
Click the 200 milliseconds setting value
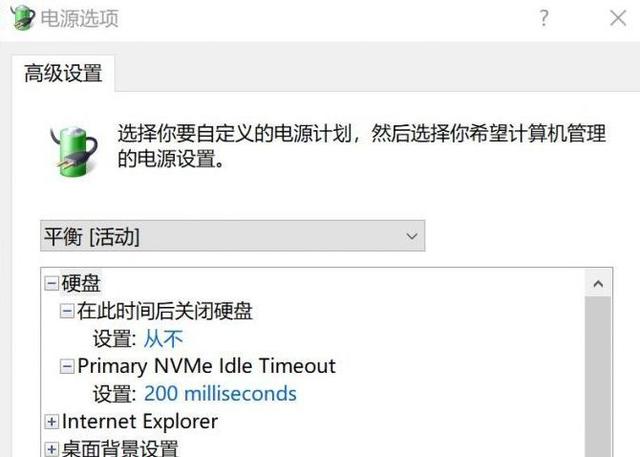coord(220,394)
